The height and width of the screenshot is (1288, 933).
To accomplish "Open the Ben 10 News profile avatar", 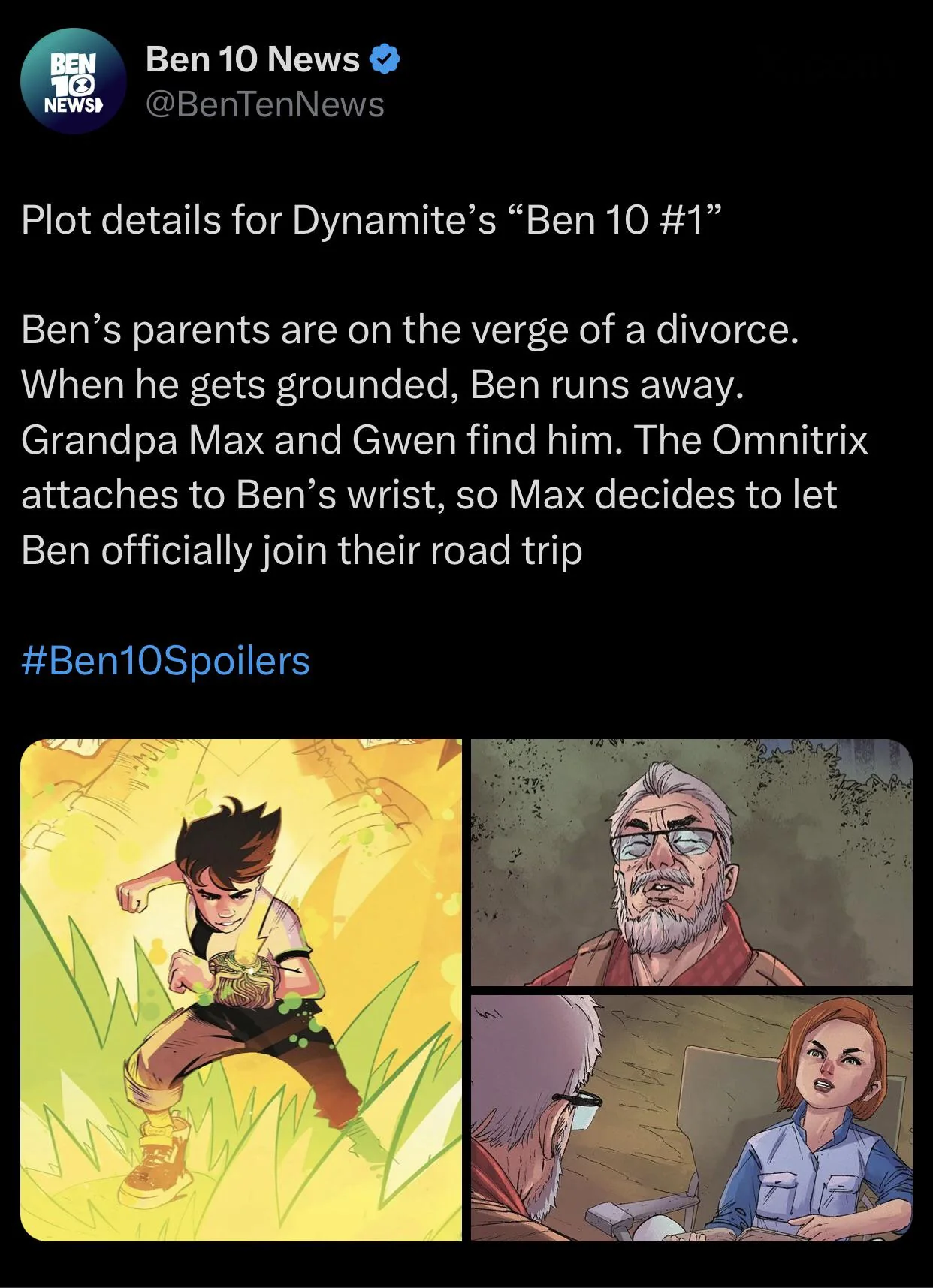I will tap(72, 81).
